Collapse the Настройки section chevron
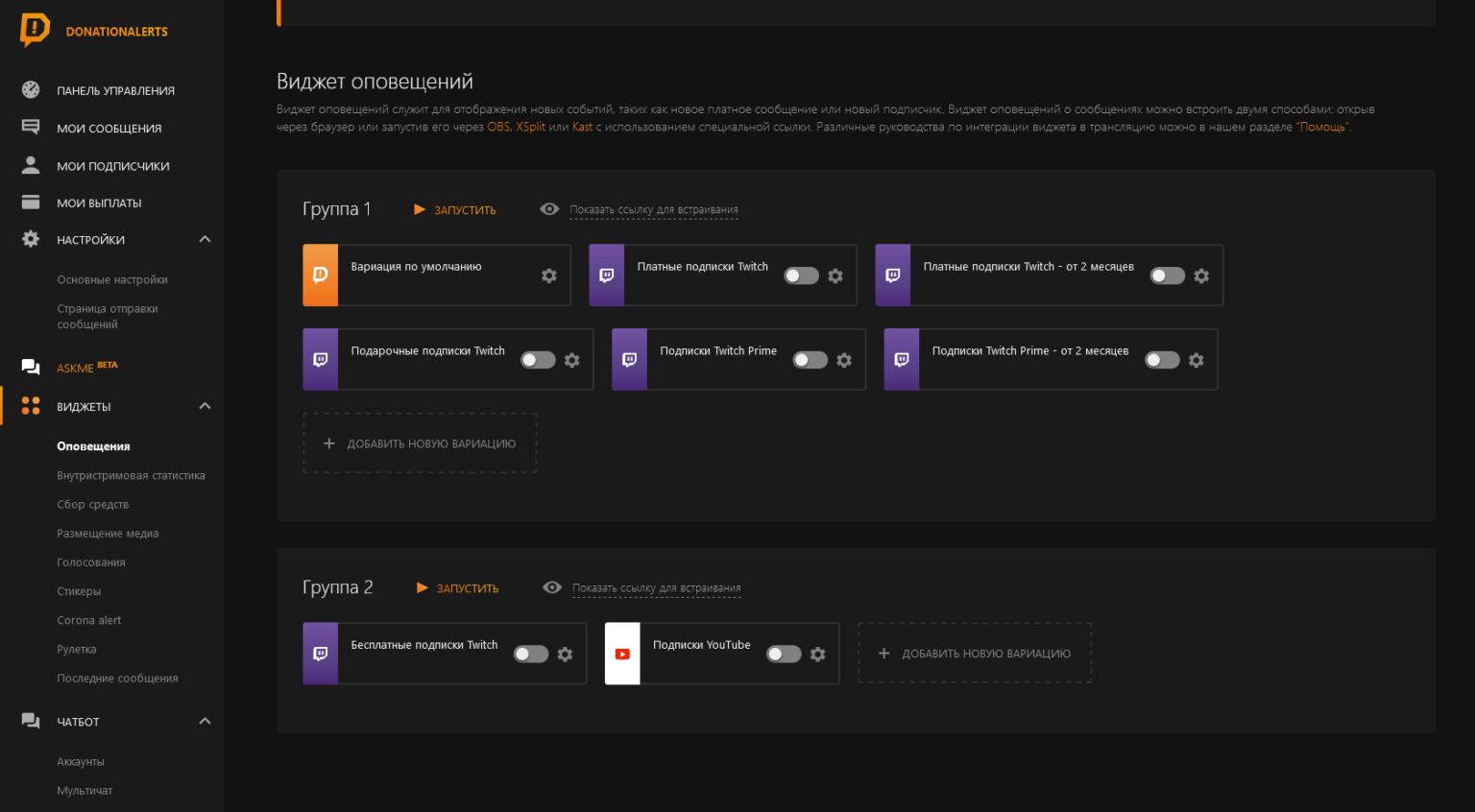This screenshot has height=812, width=1475. click(205, 239)
